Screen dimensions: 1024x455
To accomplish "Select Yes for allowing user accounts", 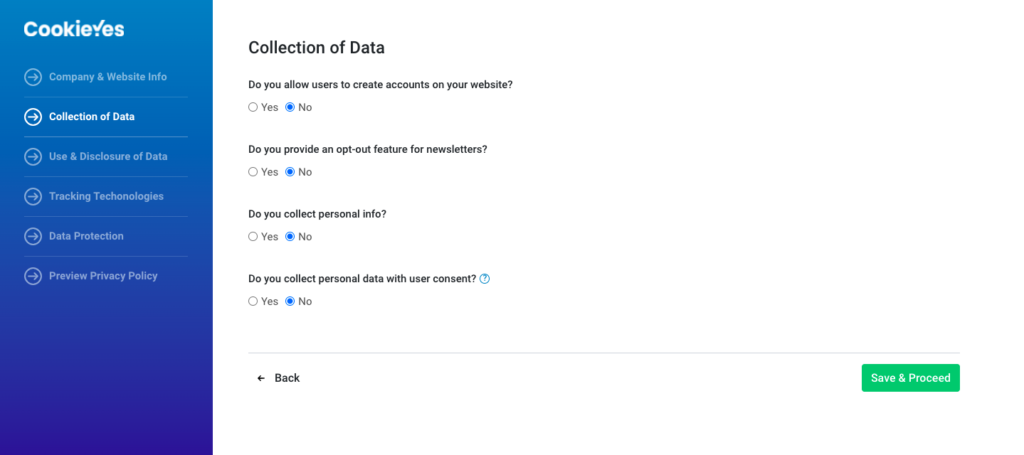I will [x=254, y=107].
